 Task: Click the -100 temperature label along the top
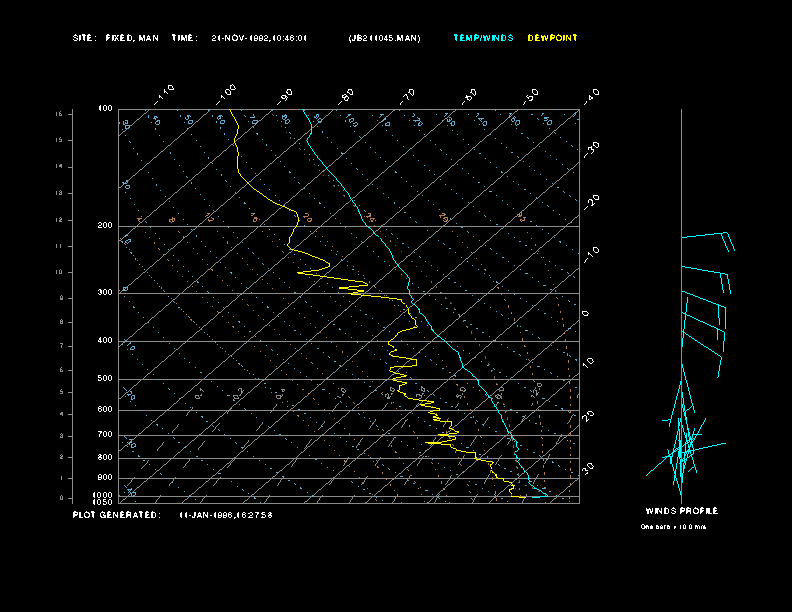click(x=227, y=92)
